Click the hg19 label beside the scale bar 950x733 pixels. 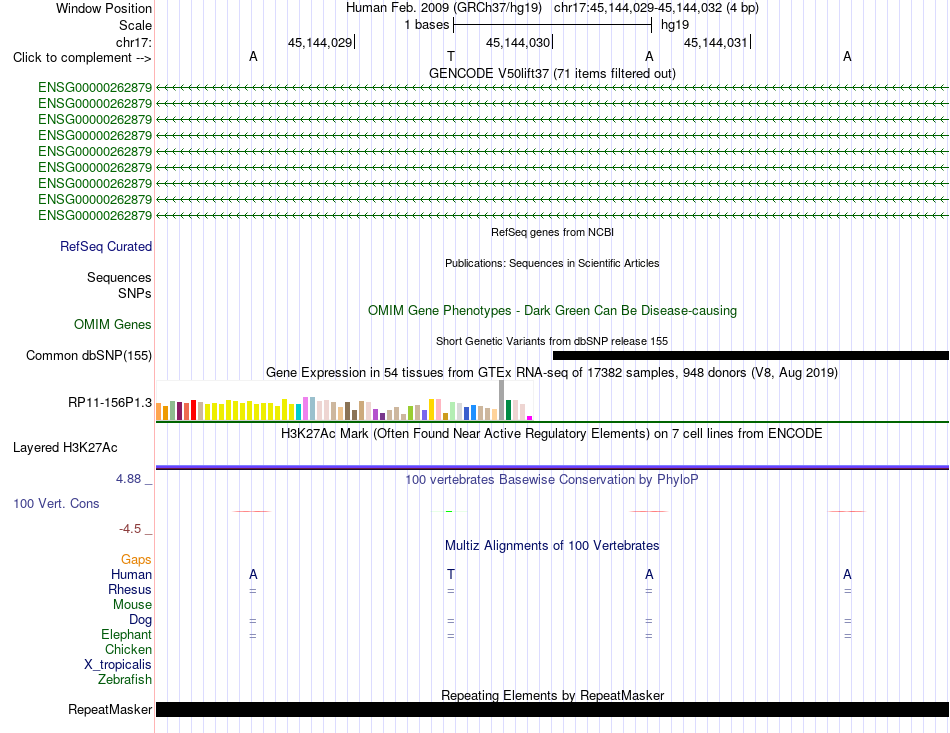coord(674,25)
